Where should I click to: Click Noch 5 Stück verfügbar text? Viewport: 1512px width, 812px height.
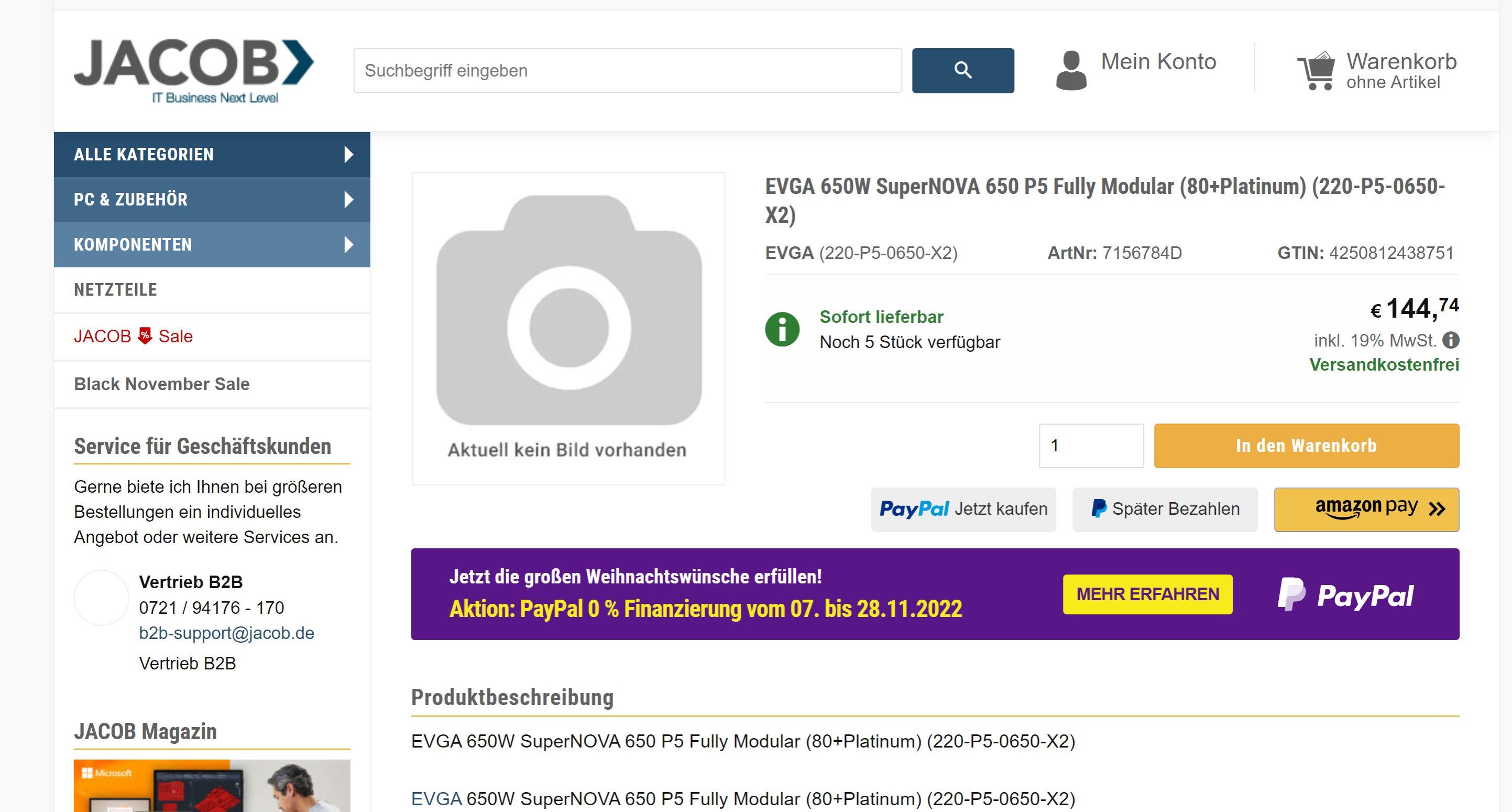point(910,342)
